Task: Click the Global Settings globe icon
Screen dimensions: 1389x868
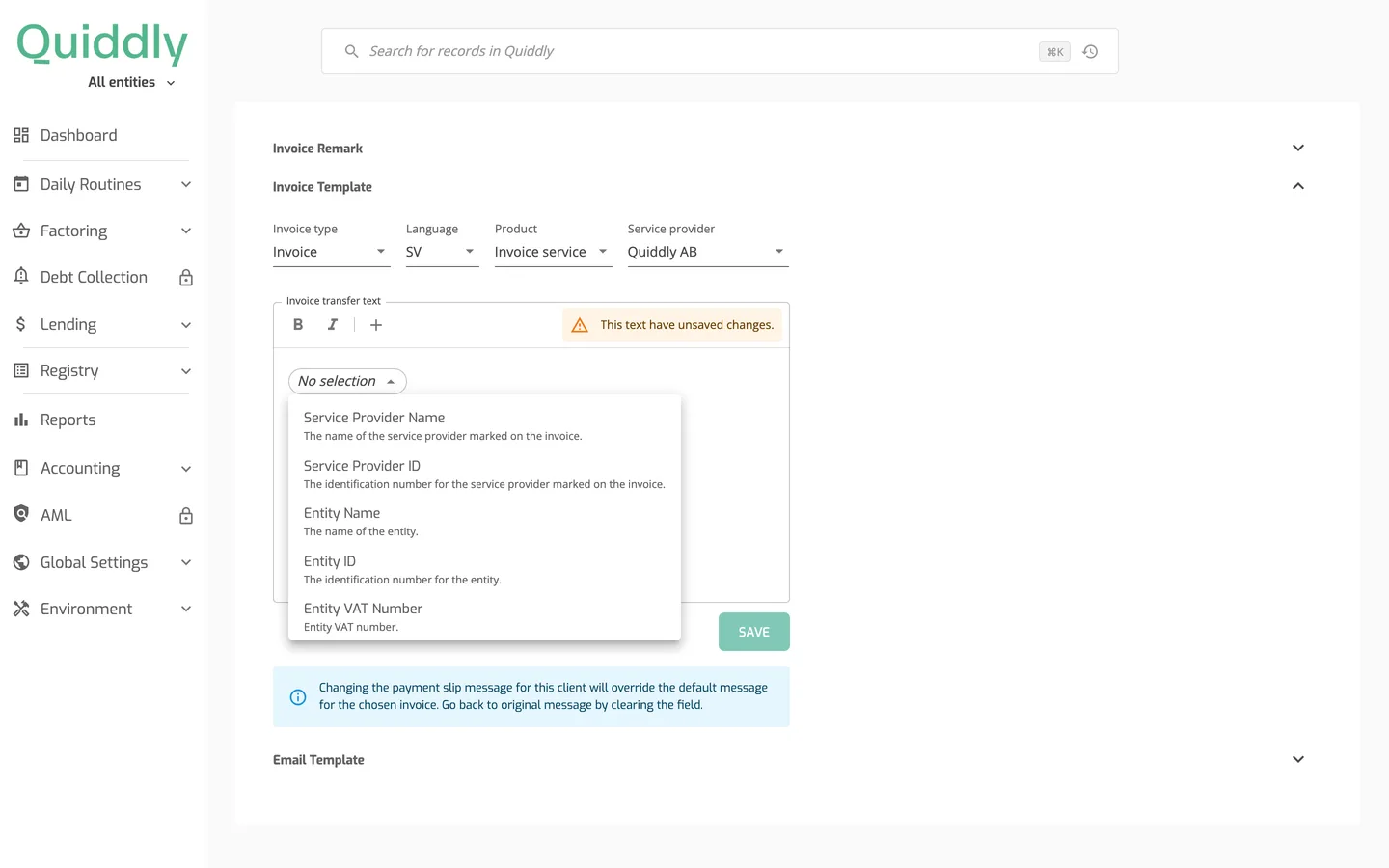Action: [x=21, y=562]
